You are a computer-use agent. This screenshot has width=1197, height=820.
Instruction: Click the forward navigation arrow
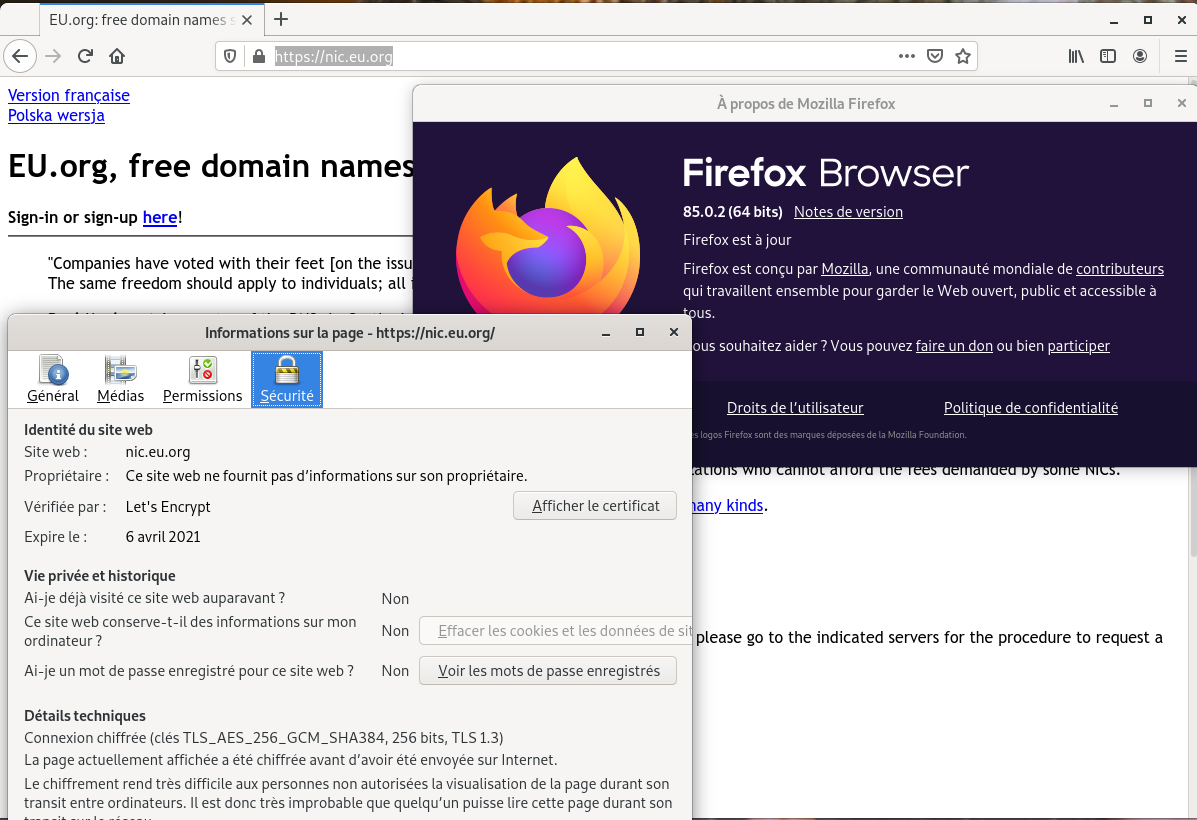[x=53, y=56]
